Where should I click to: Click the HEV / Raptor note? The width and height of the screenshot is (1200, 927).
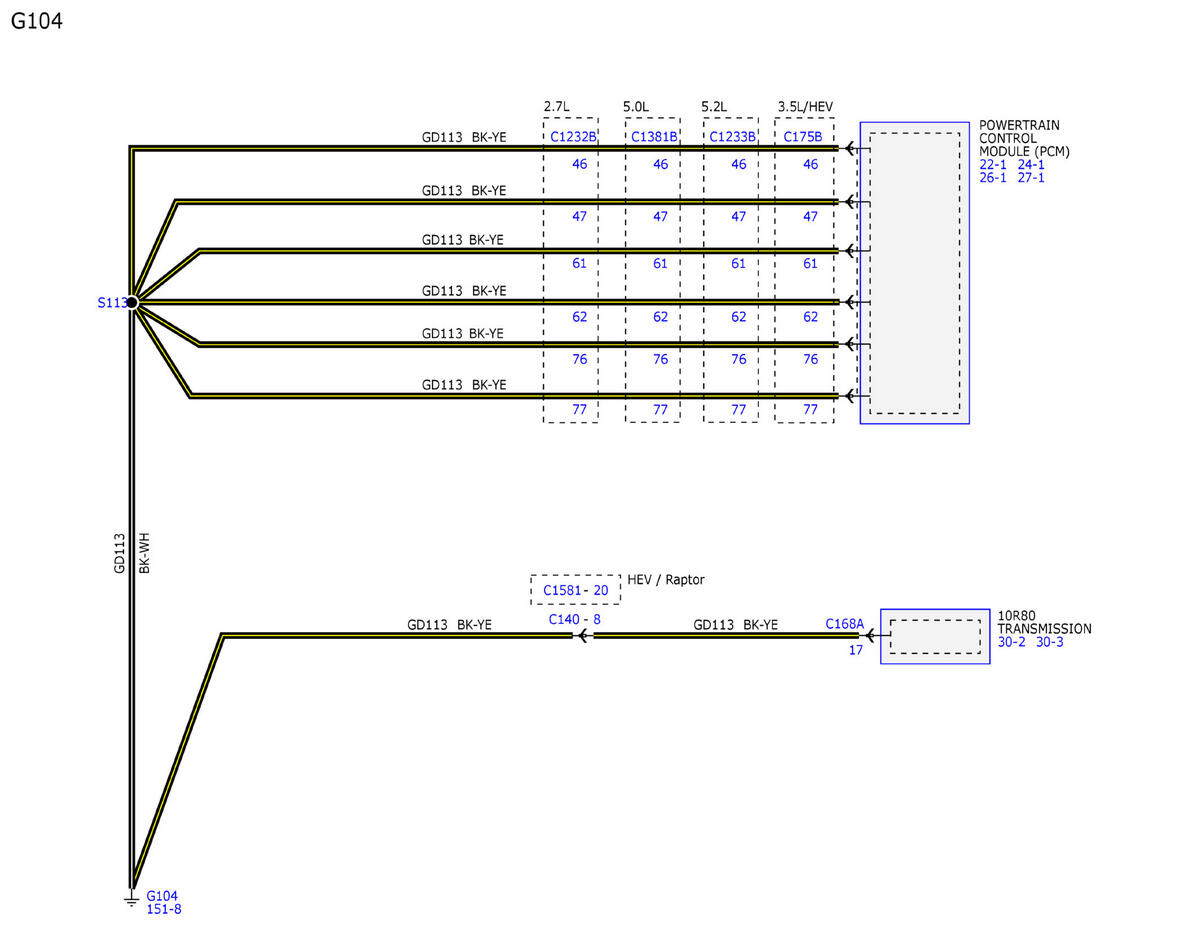pos(666,580)
